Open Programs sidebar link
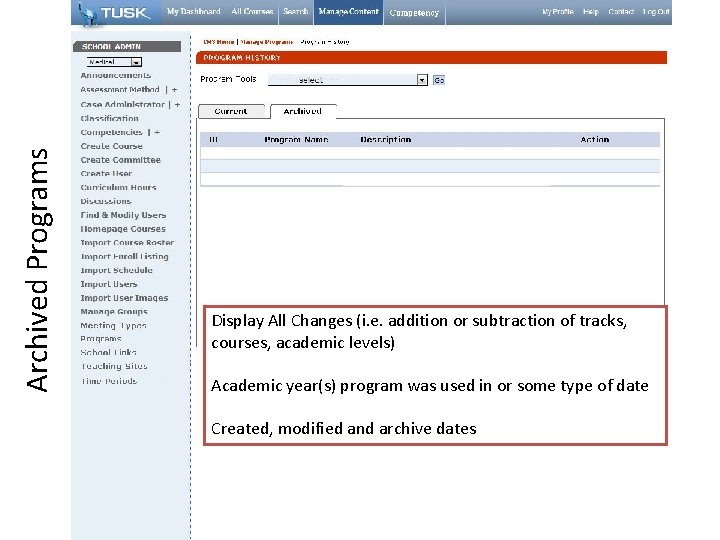Image resolution: width=720 pixels, height=540 pixels. click(101, 338)
